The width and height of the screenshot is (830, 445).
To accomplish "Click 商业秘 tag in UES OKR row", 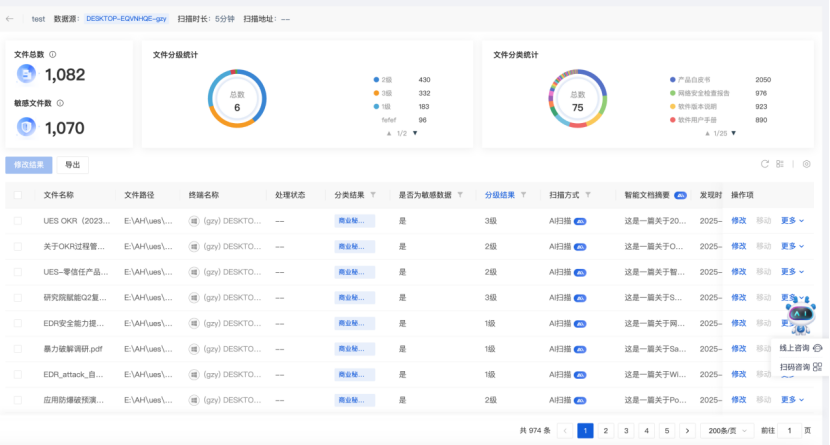I will (354, 221).
